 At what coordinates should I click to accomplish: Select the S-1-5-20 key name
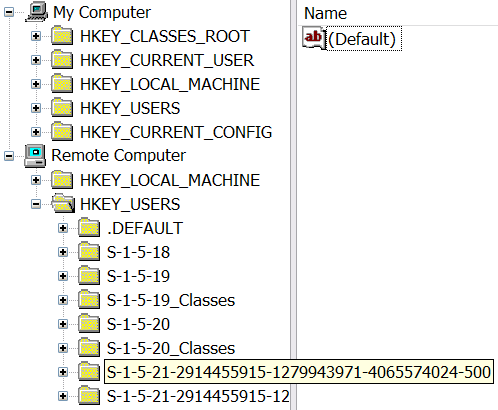coord(138,324)
